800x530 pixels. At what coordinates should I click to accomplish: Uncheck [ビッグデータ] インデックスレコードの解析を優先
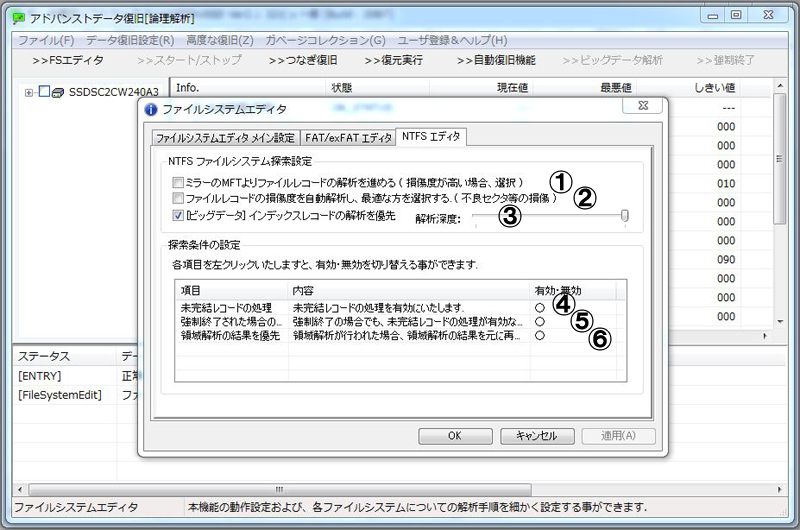click(178, 215)
